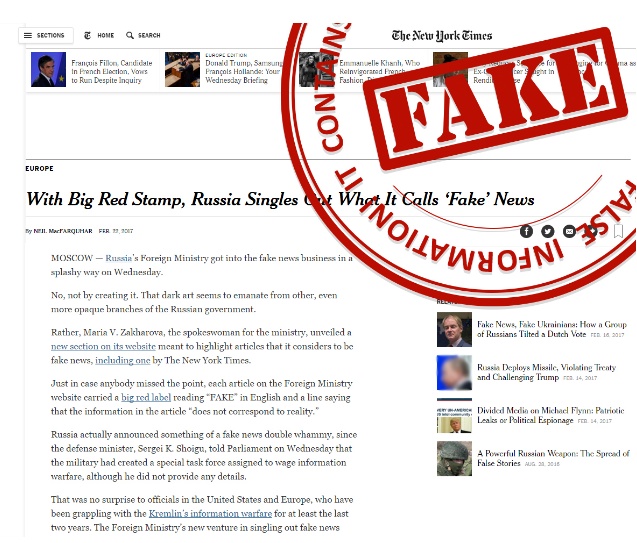The width and height of the screenshot is (637, 543).
Task: Open the 'including one' hyperlink
Action: [123, 360]
